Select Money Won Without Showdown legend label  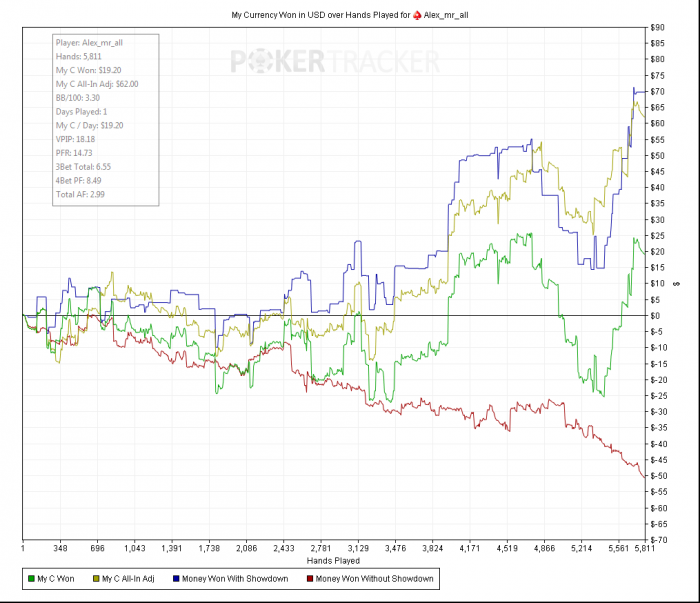tap(374, 578)
